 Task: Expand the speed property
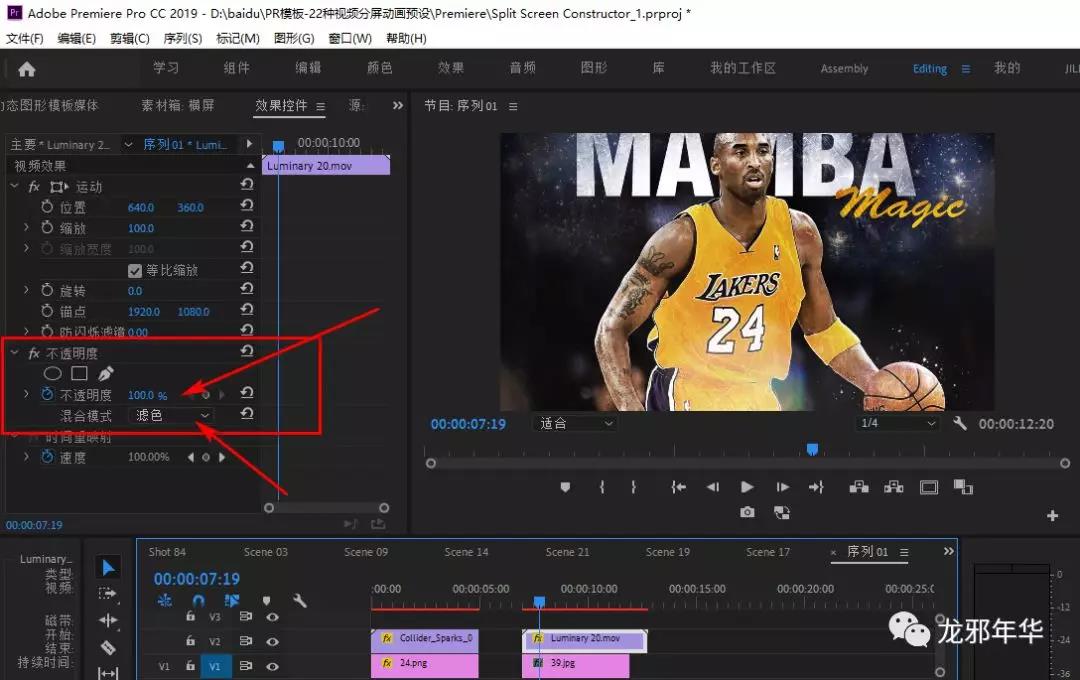pos(26,456)
